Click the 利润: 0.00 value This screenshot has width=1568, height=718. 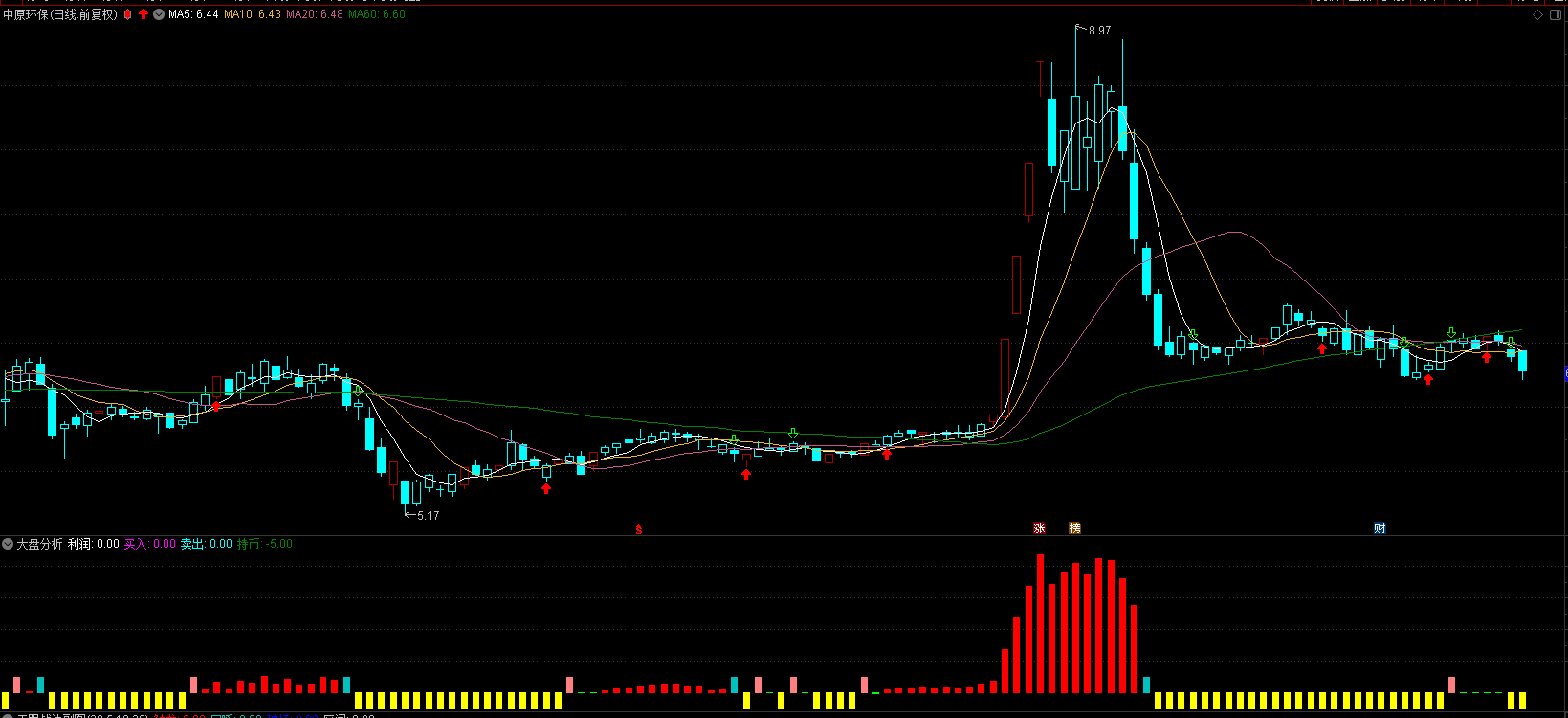pos(94,544)
